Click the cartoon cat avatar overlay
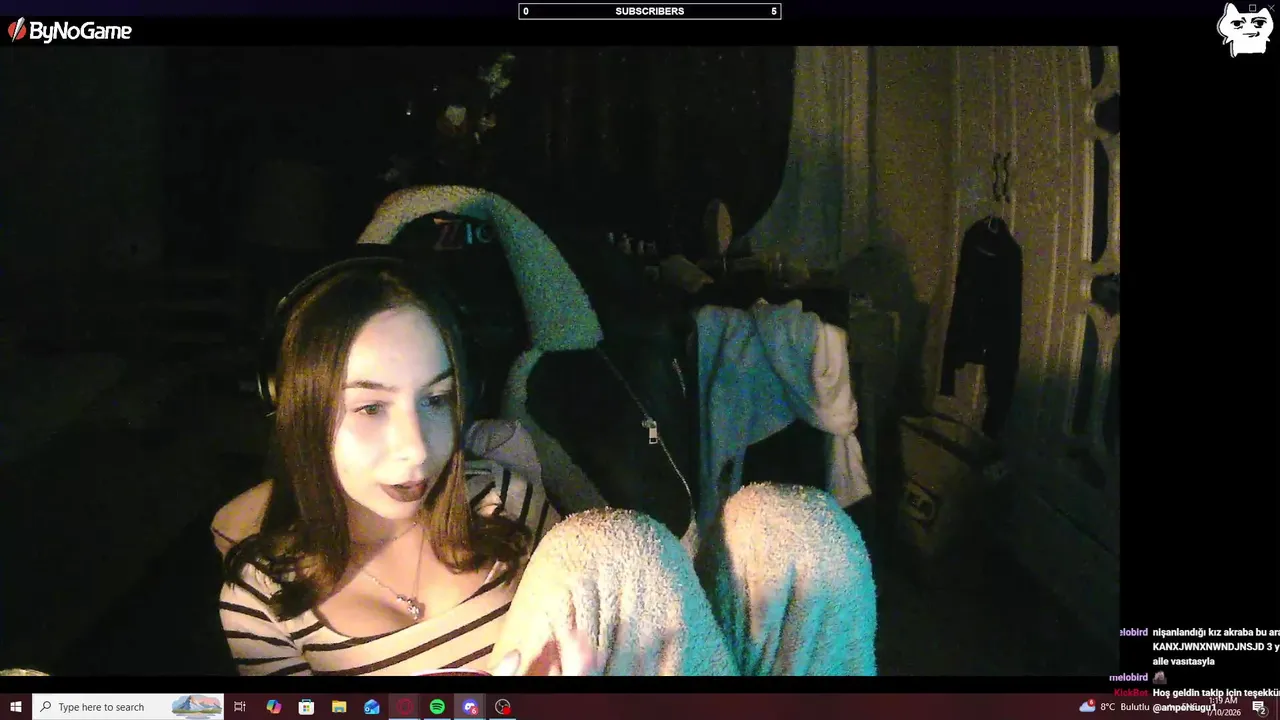Viewport: 1280px width, 720px height. pyautogui.click(x=1244, y=30)
